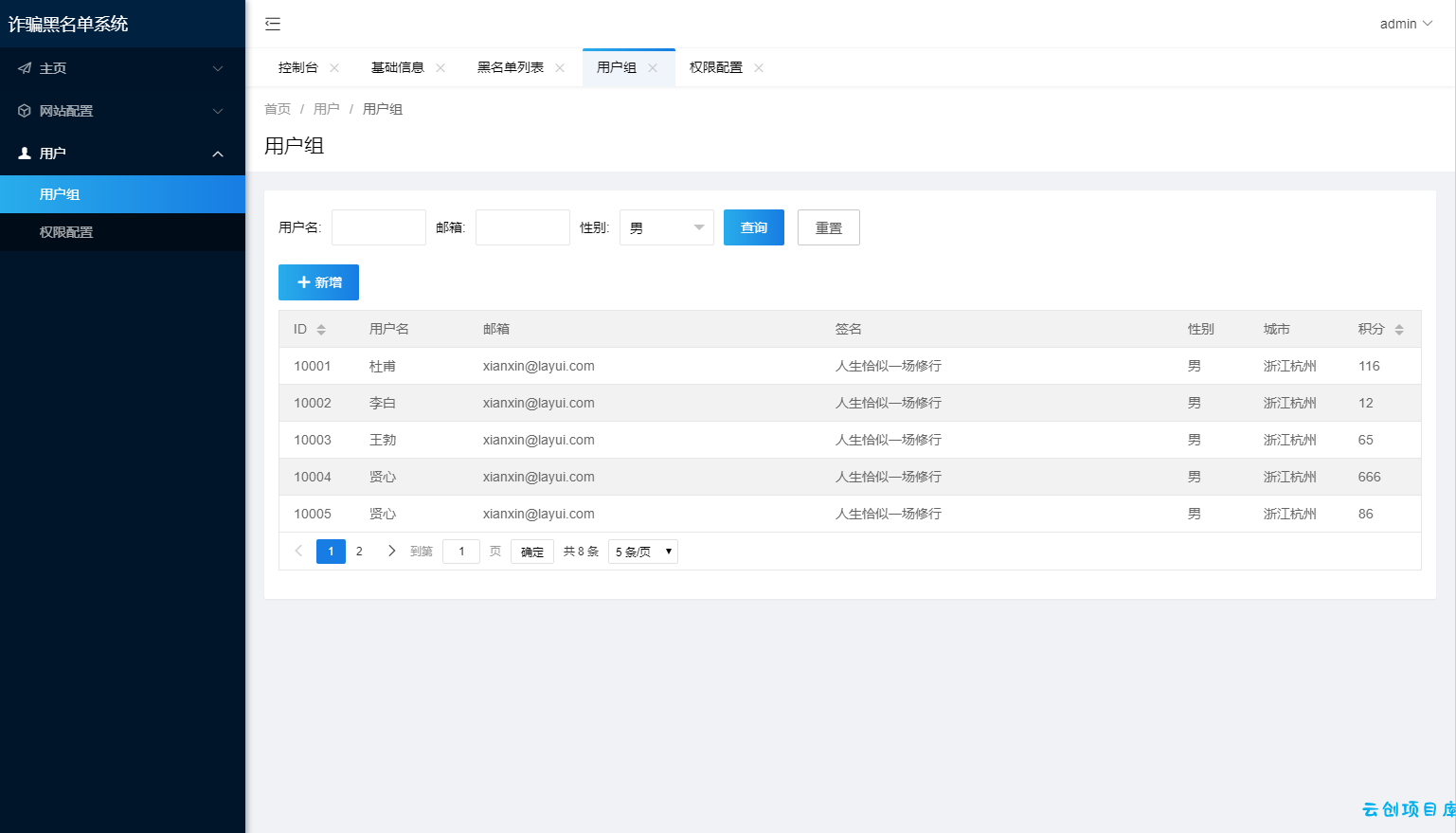The image size is (1456, 833).
Task: Click ID cell 10004
Action: pos(313,477)
